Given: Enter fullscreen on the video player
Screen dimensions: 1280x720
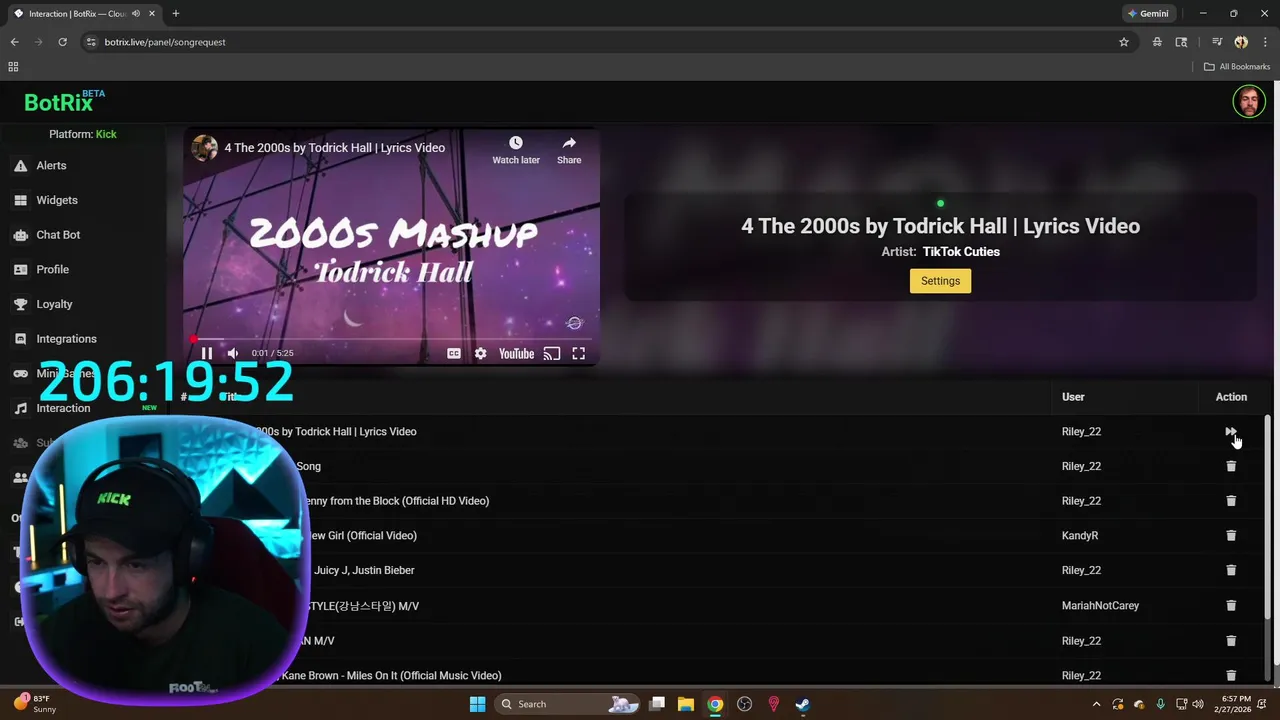Looking at the screenshot, I should pyautogui.click(x=578, y=353).
